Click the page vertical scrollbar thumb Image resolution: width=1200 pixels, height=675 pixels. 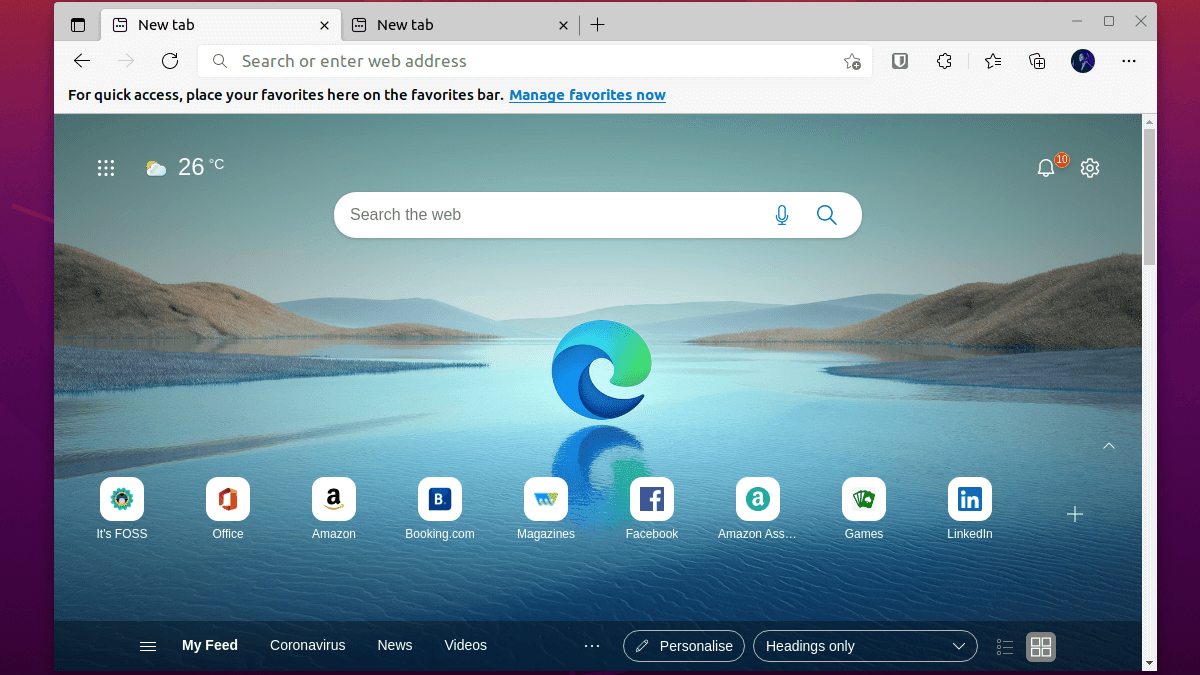1149,196
